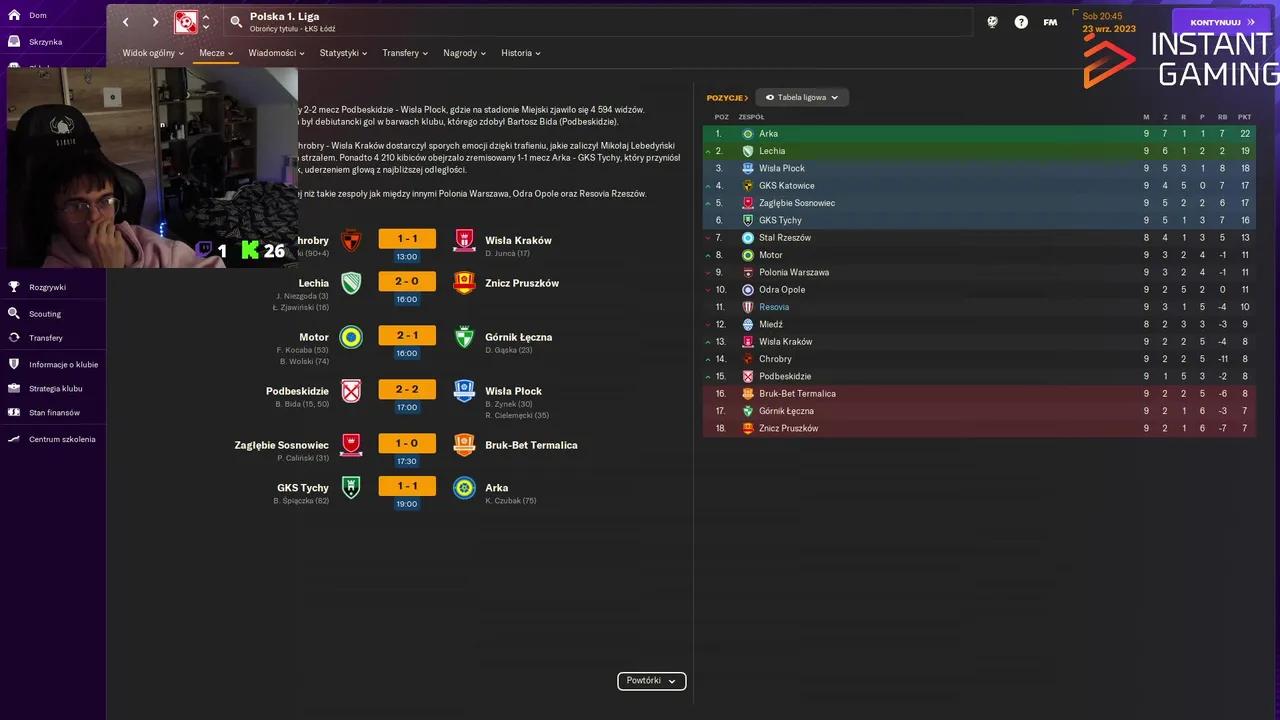Expand the Statystyki menu chevron
Viewport: 1280px width, 720px height.
366,53
